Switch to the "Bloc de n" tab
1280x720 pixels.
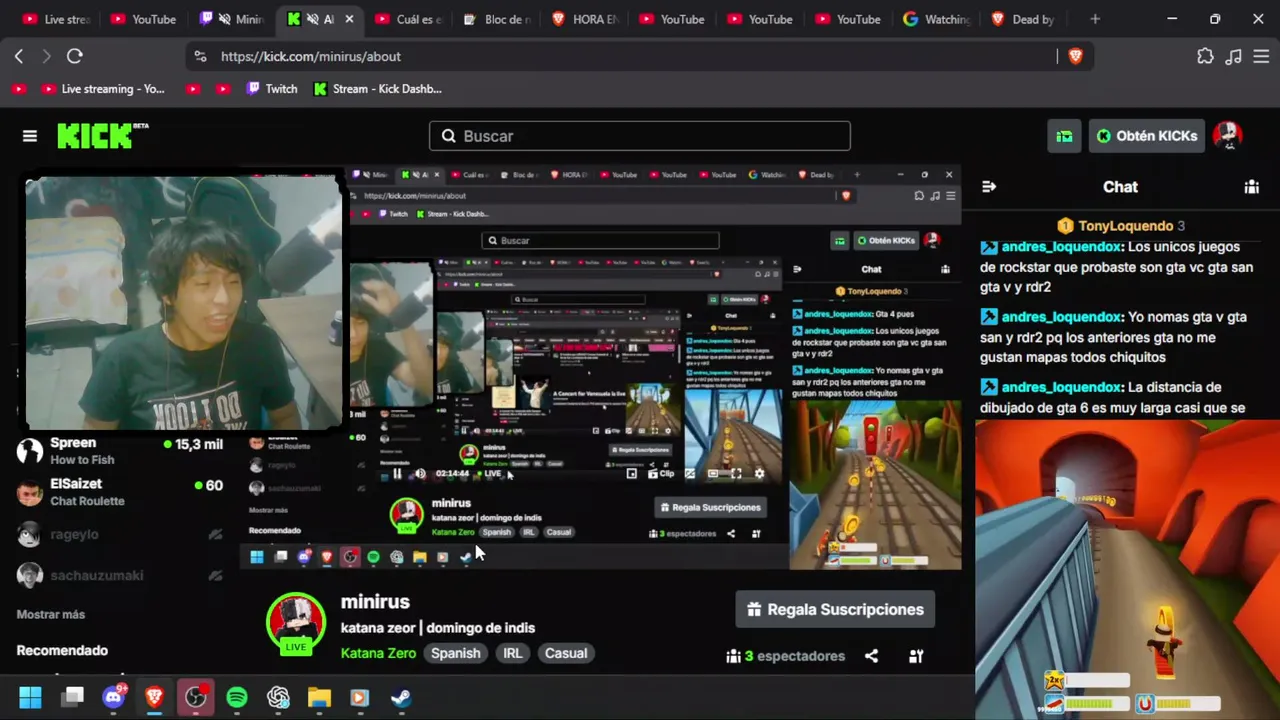pyautogui.click(x=497, y=19)
